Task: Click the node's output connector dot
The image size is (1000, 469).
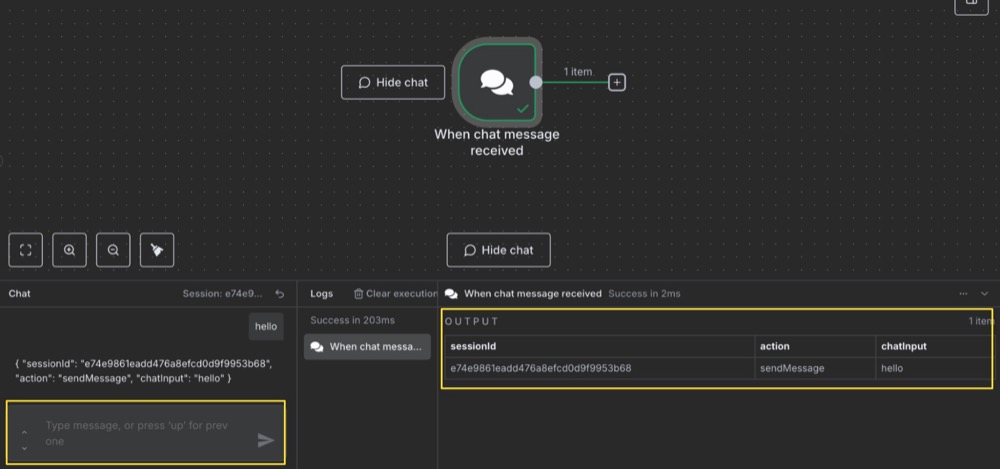Action: (536, 82)
